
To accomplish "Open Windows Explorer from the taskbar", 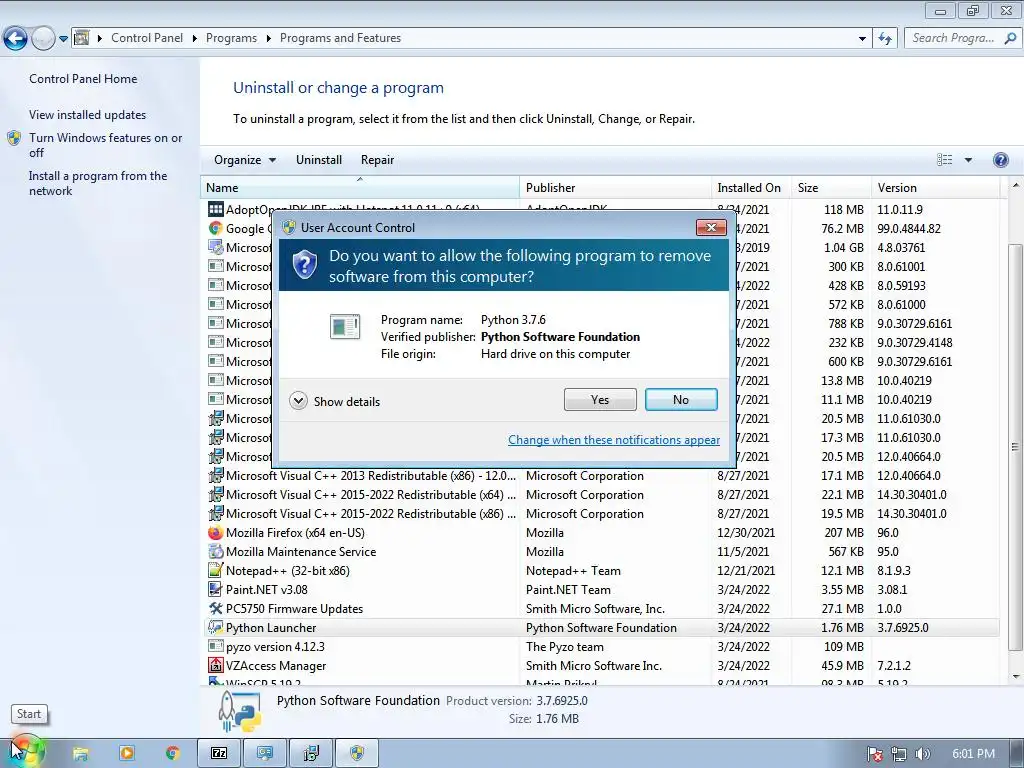I will coord(80,754).
